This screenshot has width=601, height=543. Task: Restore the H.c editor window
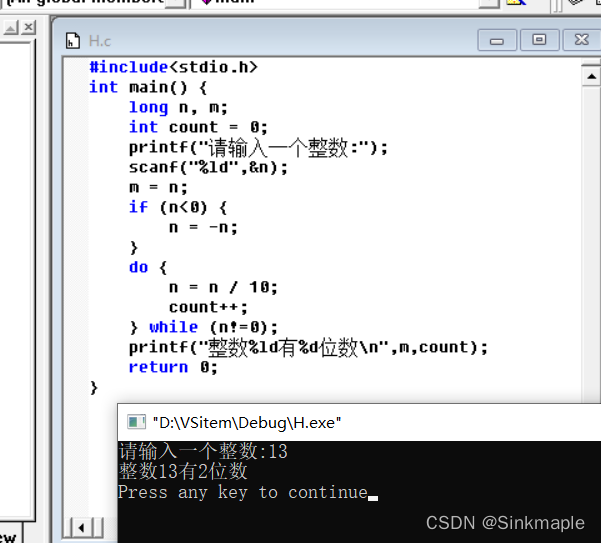coord(539,40)
